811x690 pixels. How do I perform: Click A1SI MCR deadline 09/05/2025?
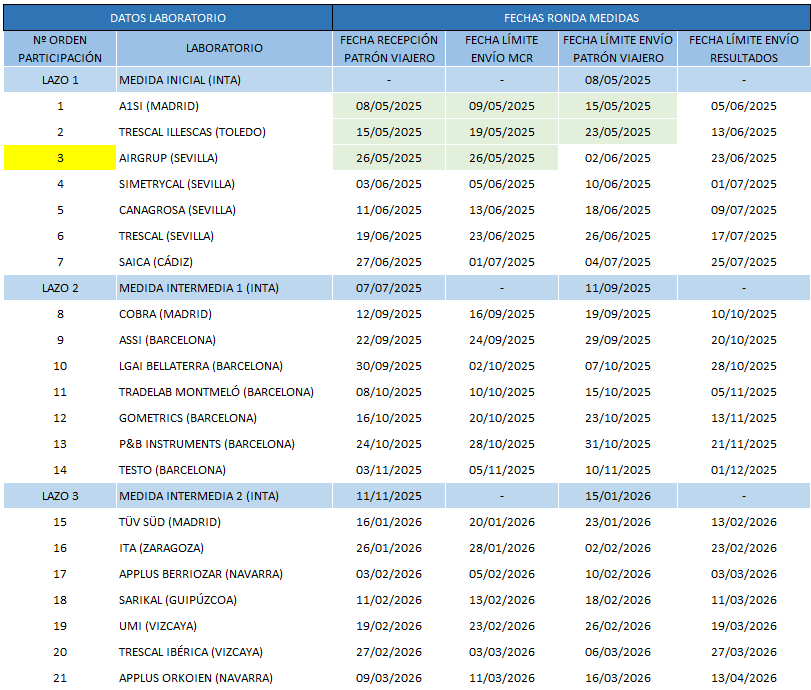[x=502, y=106]
